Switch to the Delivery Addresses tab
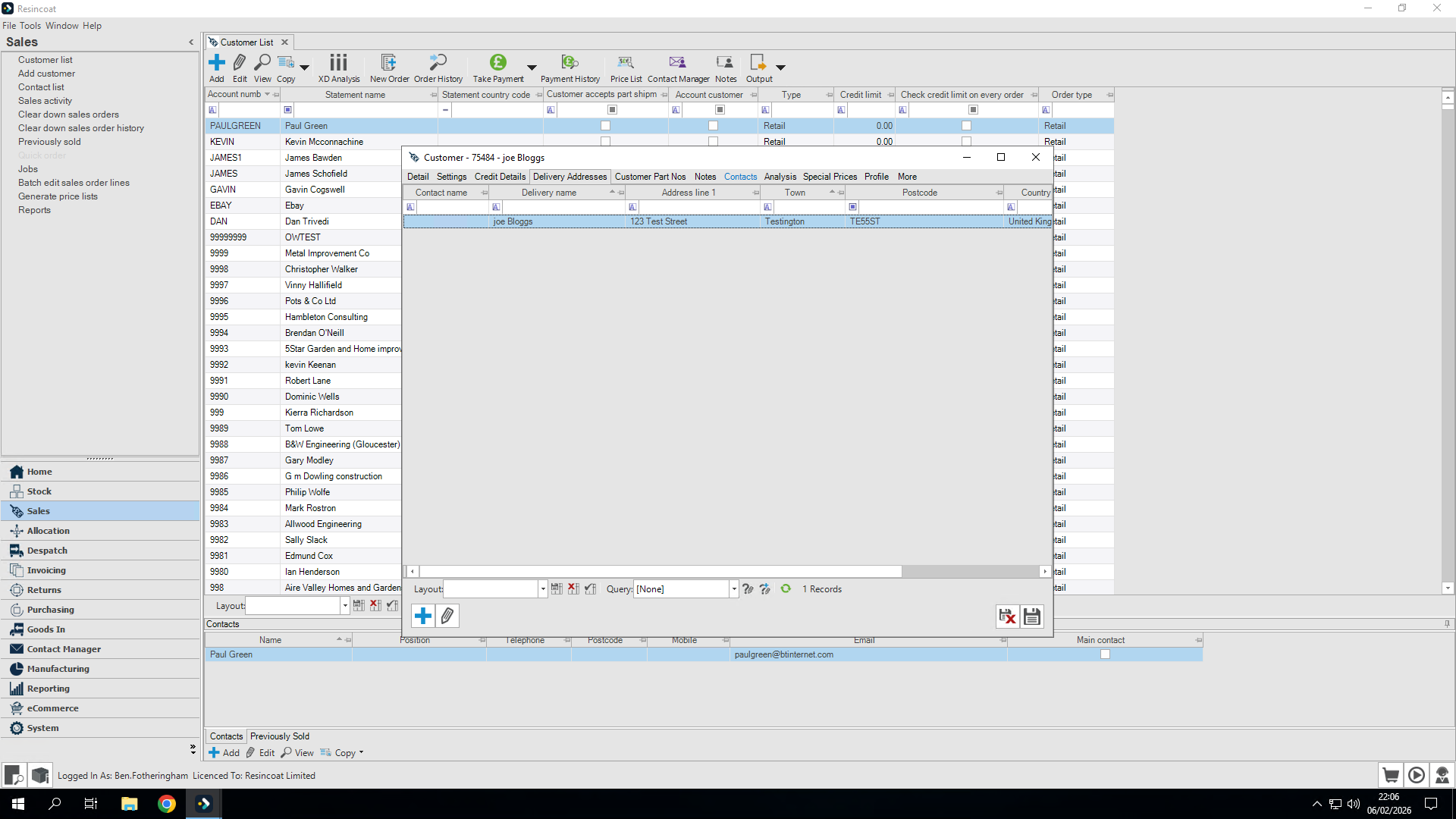Image resolution: width=1456 pixels, height=819 pixels. pyautogui.click(x=570, y=177)
